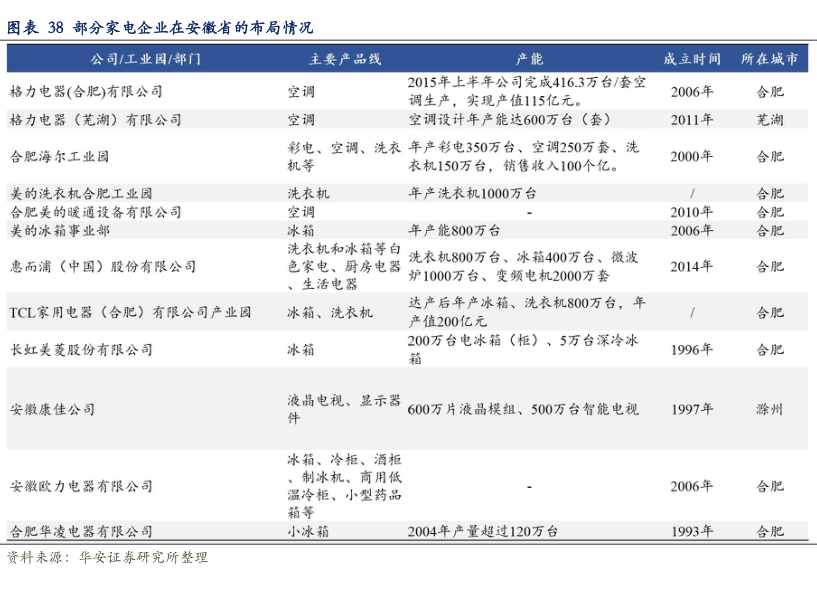Select header cell 成立时间
This screenshot has height=599, width=817.
click(692, 59)
